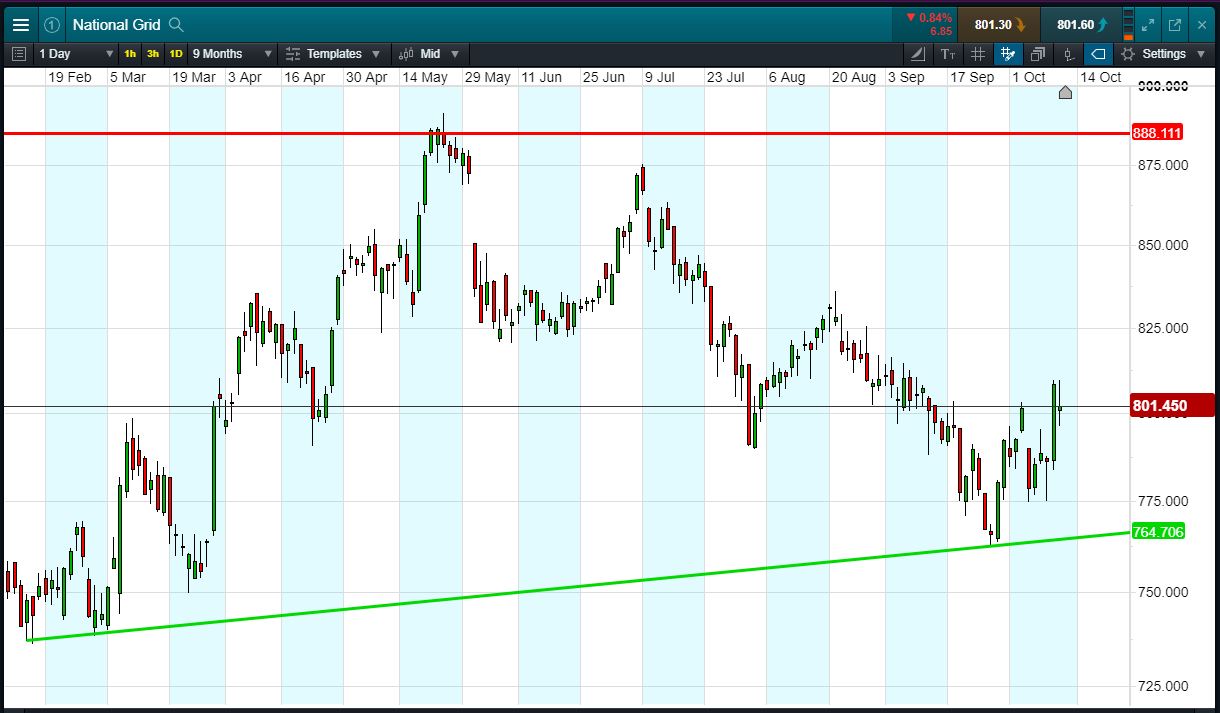The image size is (1220, 713).
Task: Click the 850.000 price axis label
Action: [1164, 245]
